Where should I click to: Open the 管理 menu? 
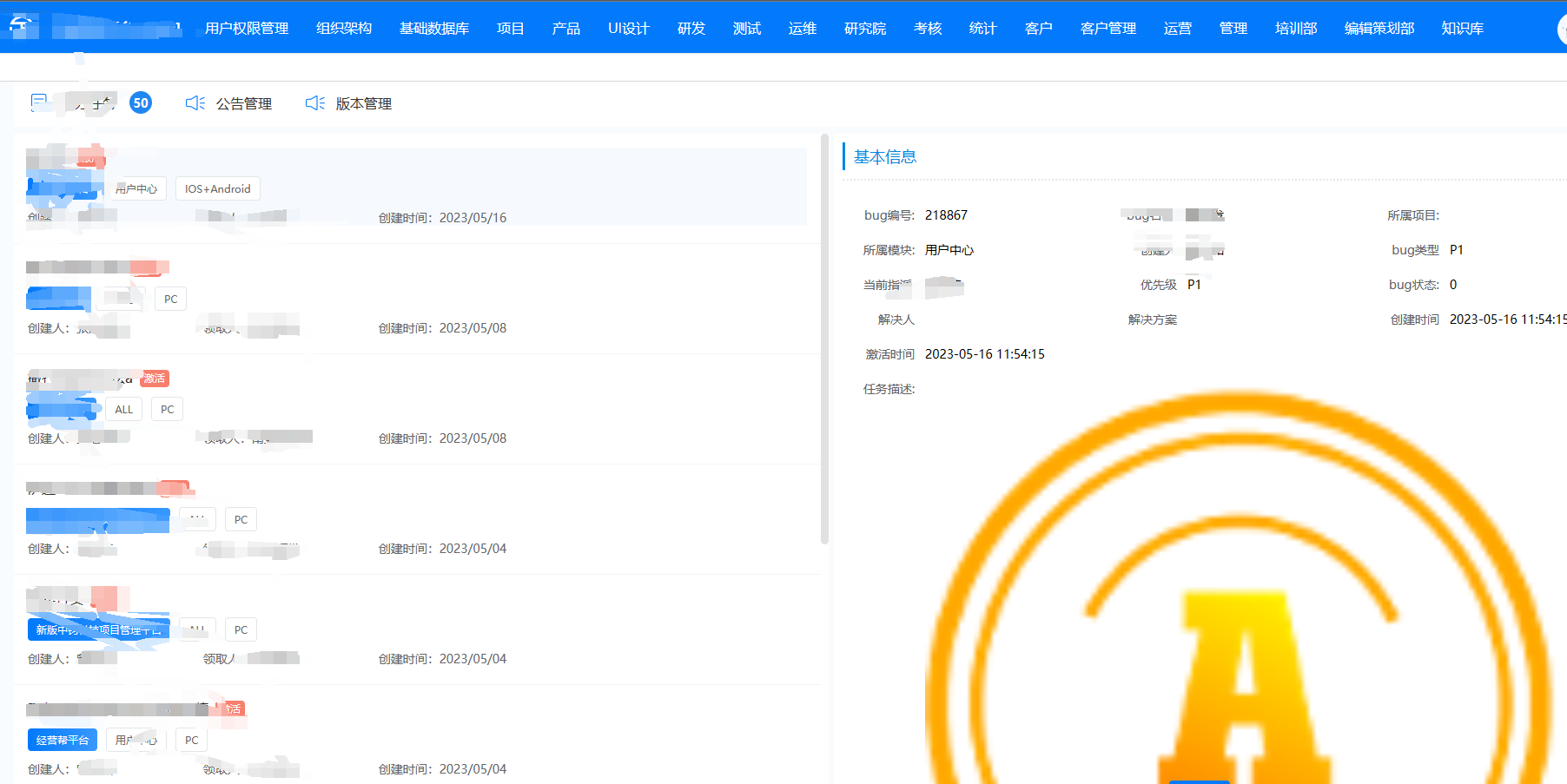click(1233, 29)
